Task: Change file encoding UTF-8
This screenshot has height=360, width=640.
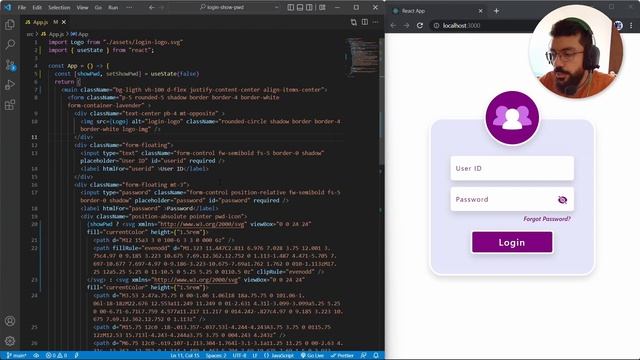Action: click(239, 356)
